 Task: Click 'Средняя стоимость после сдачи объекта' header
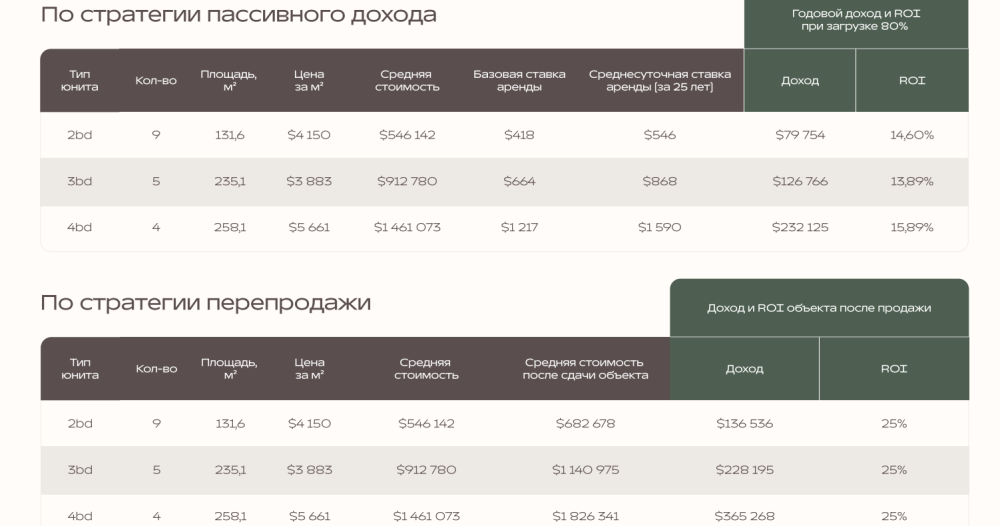585,368
